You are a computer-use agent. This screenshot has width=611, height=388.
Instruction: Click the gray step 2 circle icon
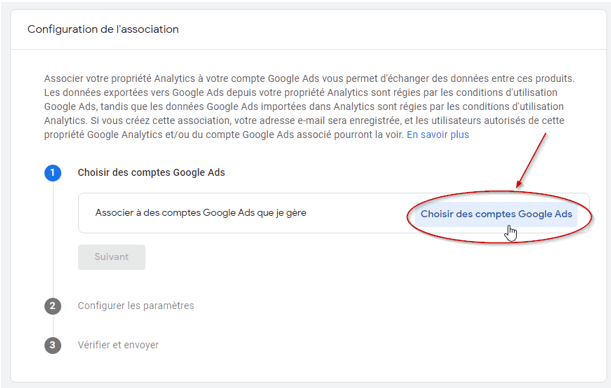pyautogui.click(x=53, y=306)
